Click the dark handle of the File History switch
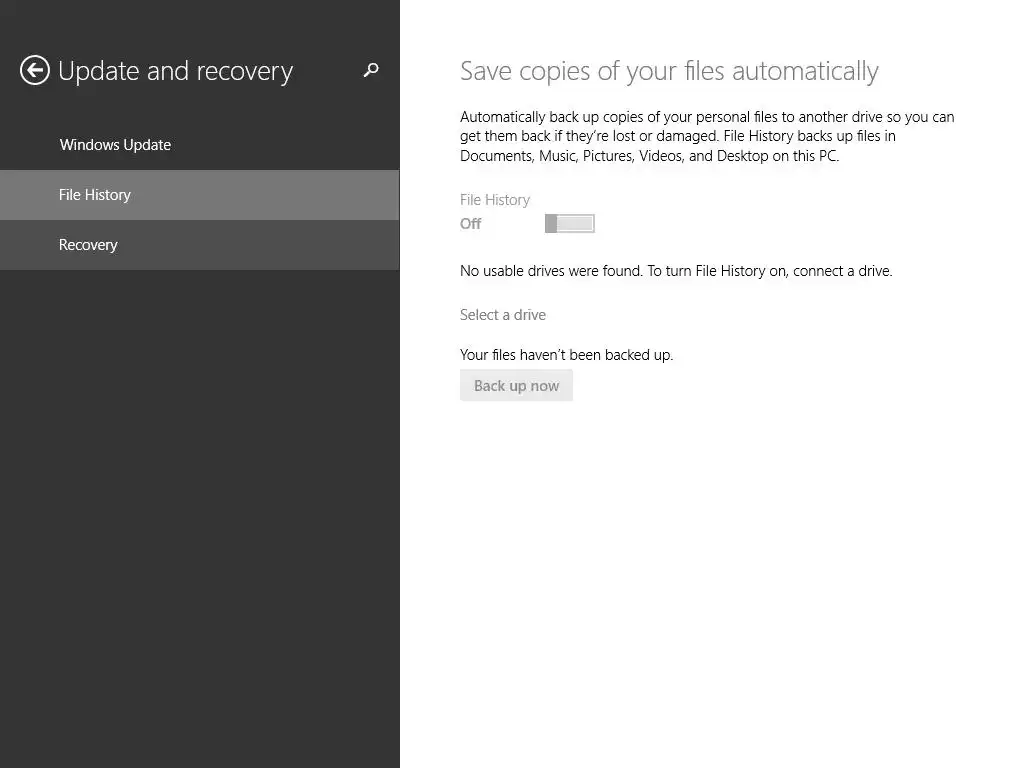Image resolution: width=1024 pixels, height=768 pixels. point(551,223)
